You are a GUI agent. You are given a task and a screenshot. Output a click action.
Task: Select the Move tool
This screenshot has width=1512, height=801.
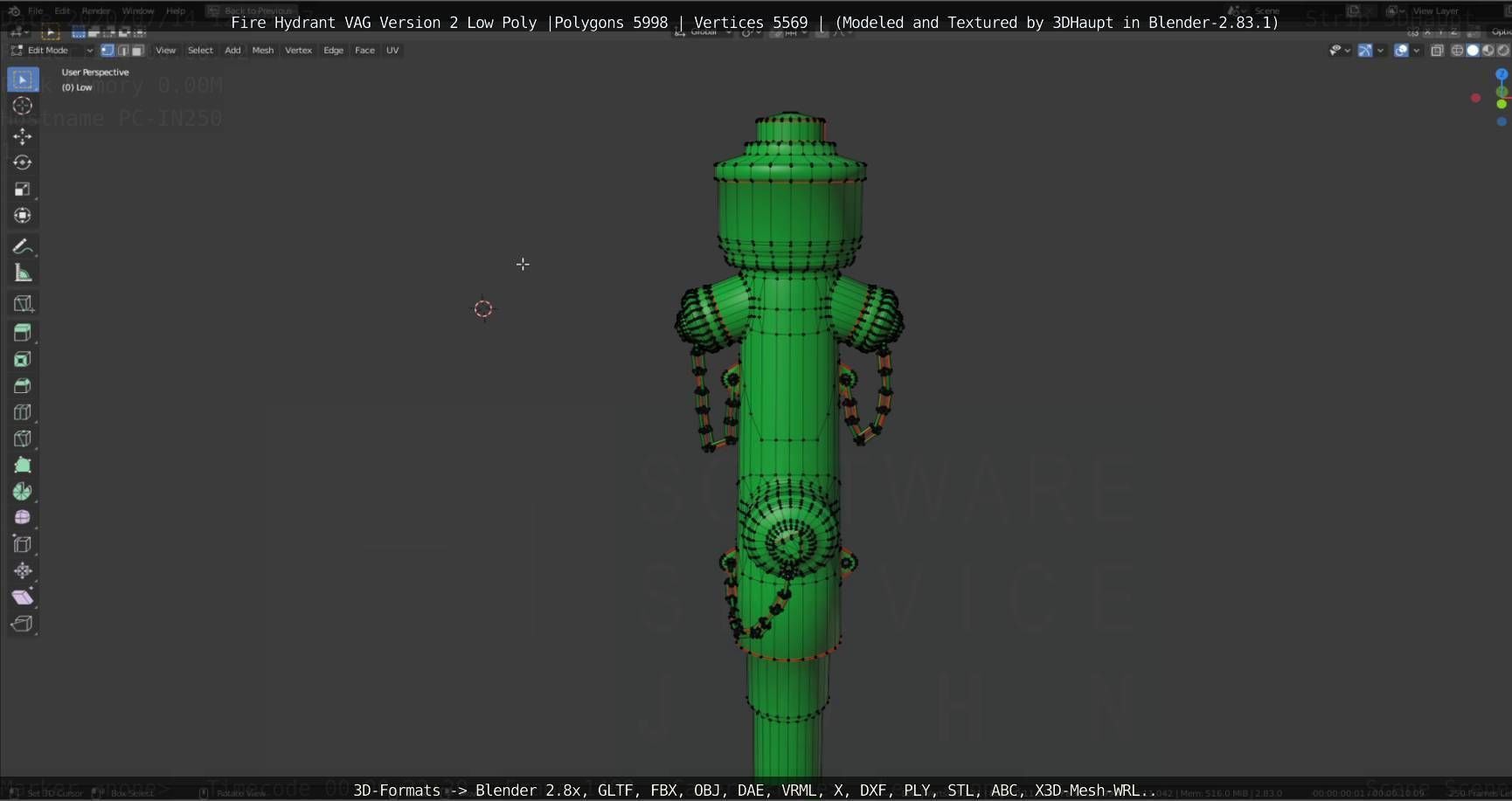point(23,136)
